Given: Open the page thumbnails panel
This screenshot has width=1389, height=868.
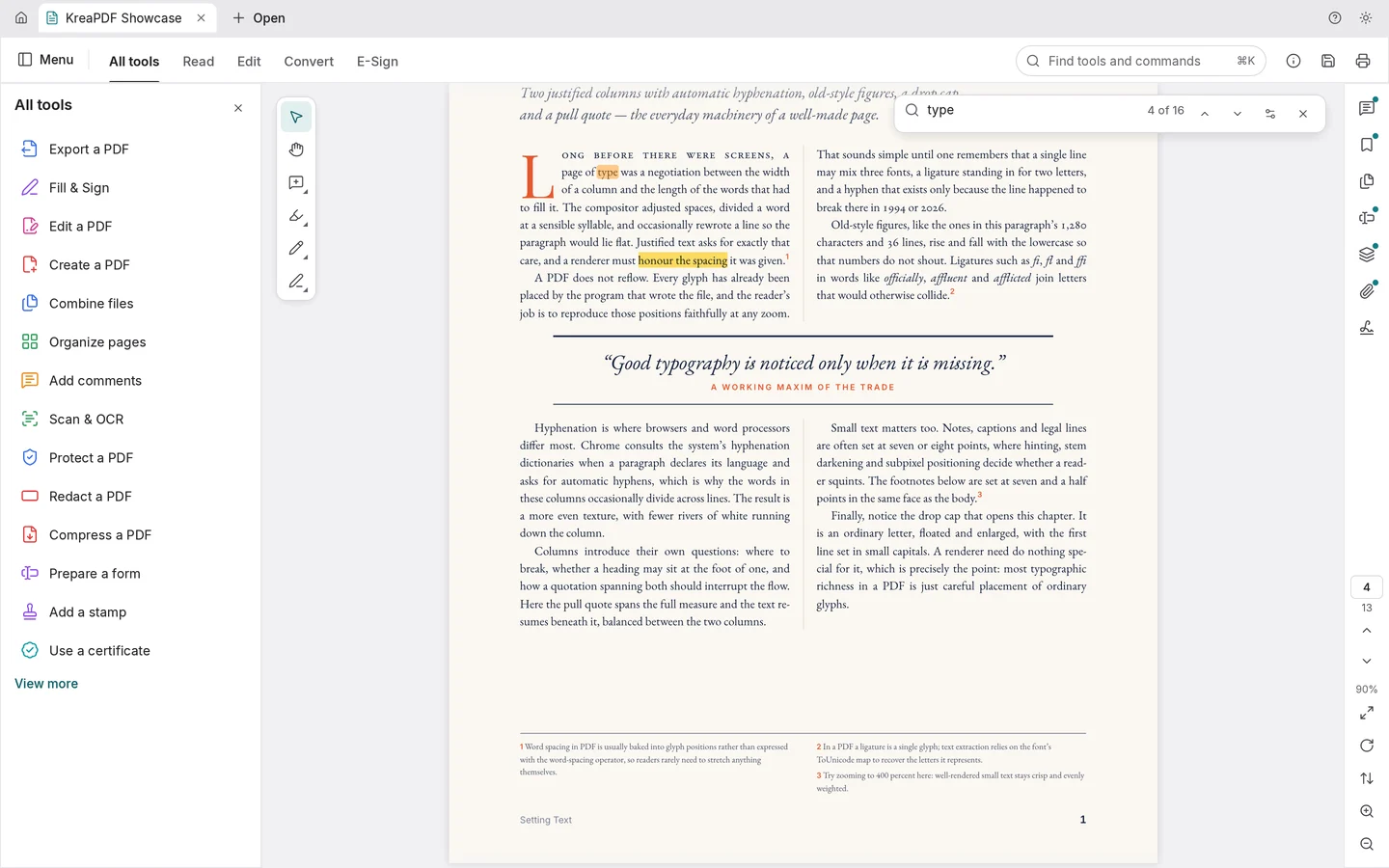Looking at the screenshot, I should [1367, 181].
